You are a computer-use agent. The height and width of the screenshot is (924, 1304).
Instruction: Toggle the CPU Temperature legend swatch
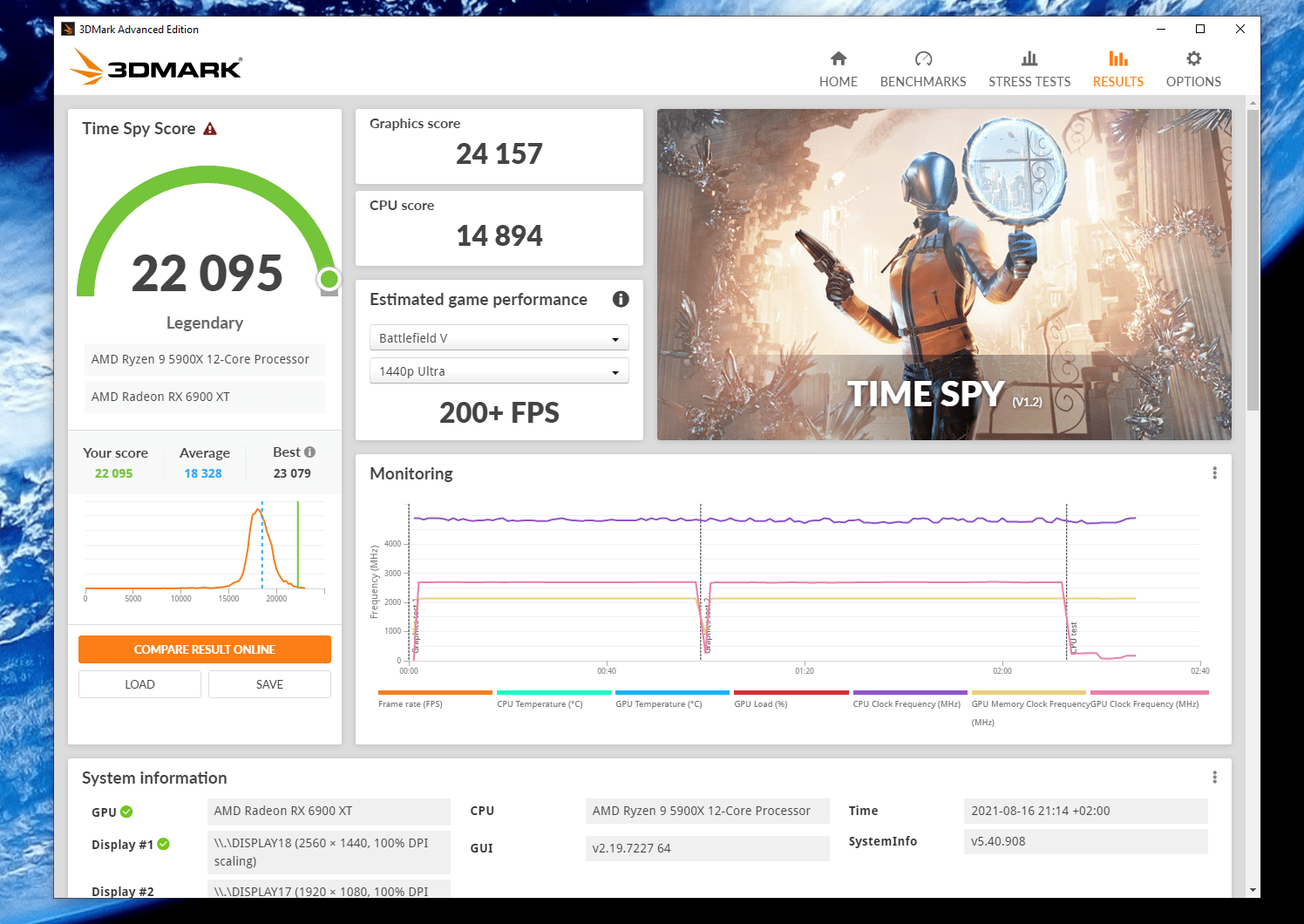tap(554, 693)
